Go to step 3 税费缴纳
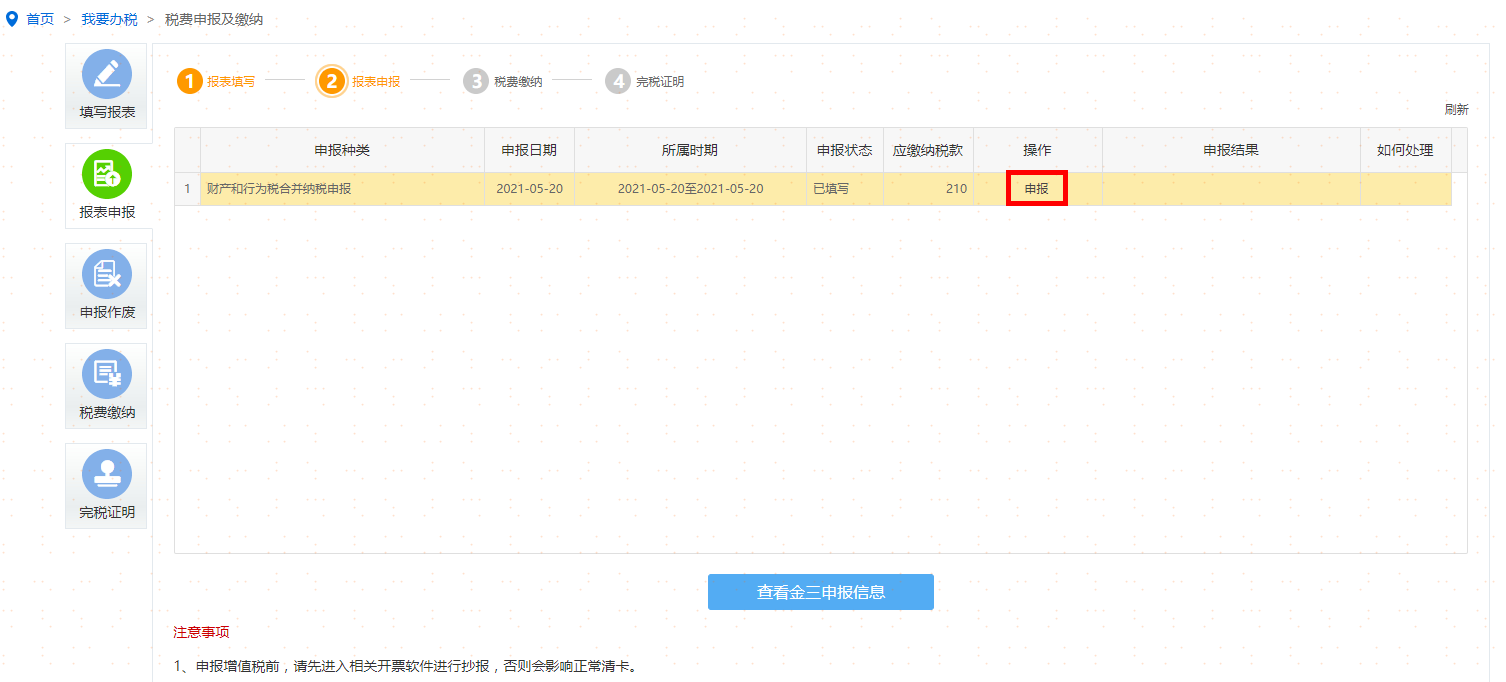The height and width of the screenshot is (682, 1506). pyautogui.click(x=503, y=81)
